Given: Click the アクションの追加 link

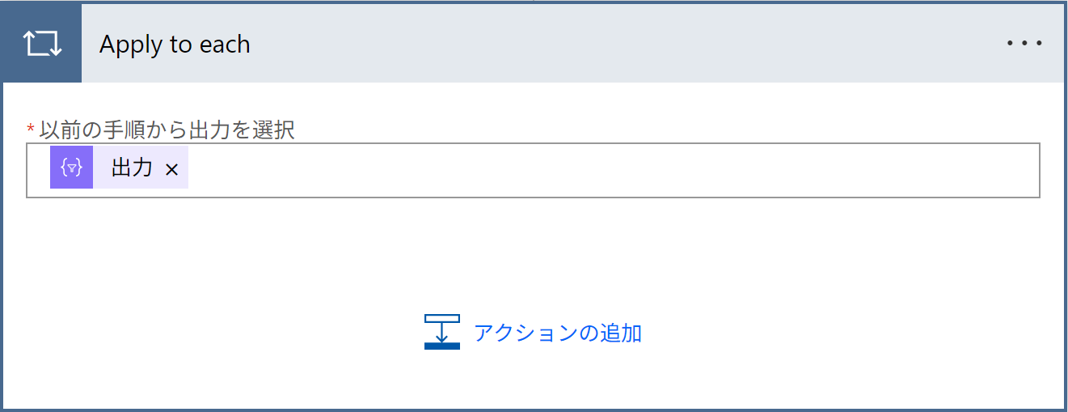Looking at the screenshot, I should pyautogui.click(x=558, y=333).
